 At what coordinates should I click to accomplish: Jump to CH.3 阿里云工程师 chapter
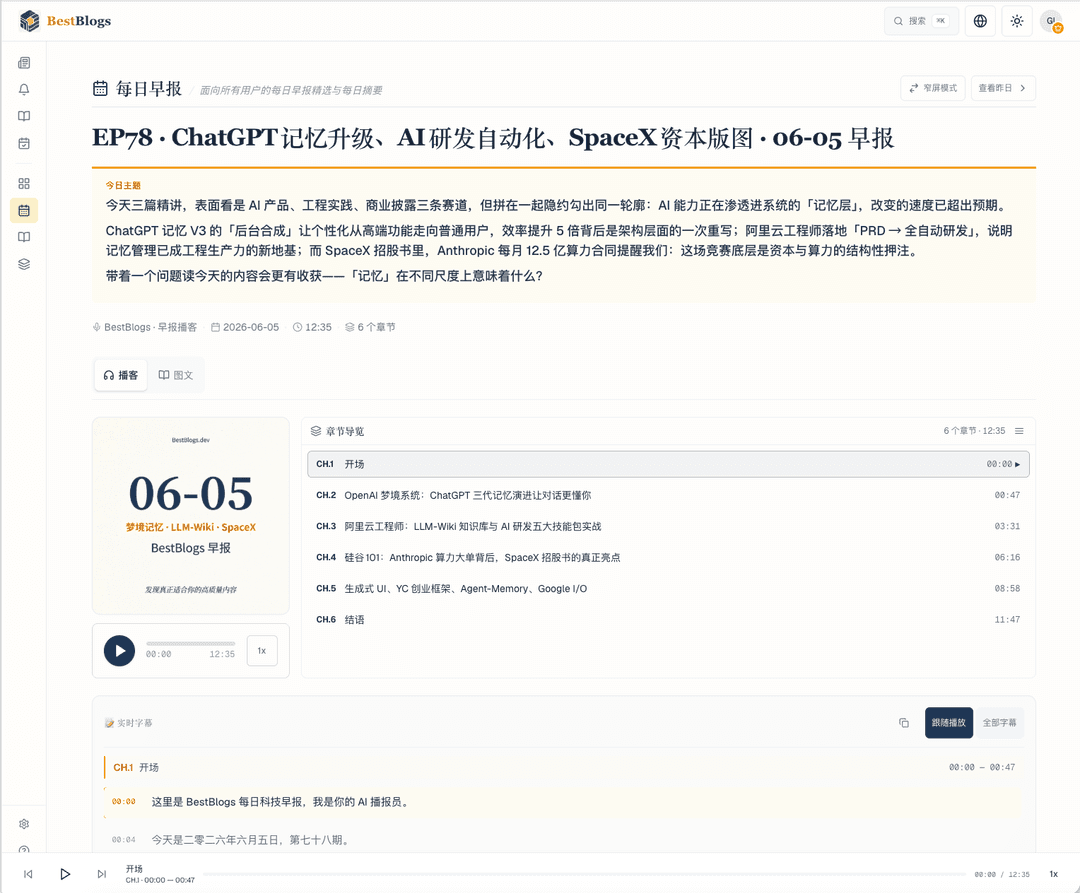tap(668, 526)
